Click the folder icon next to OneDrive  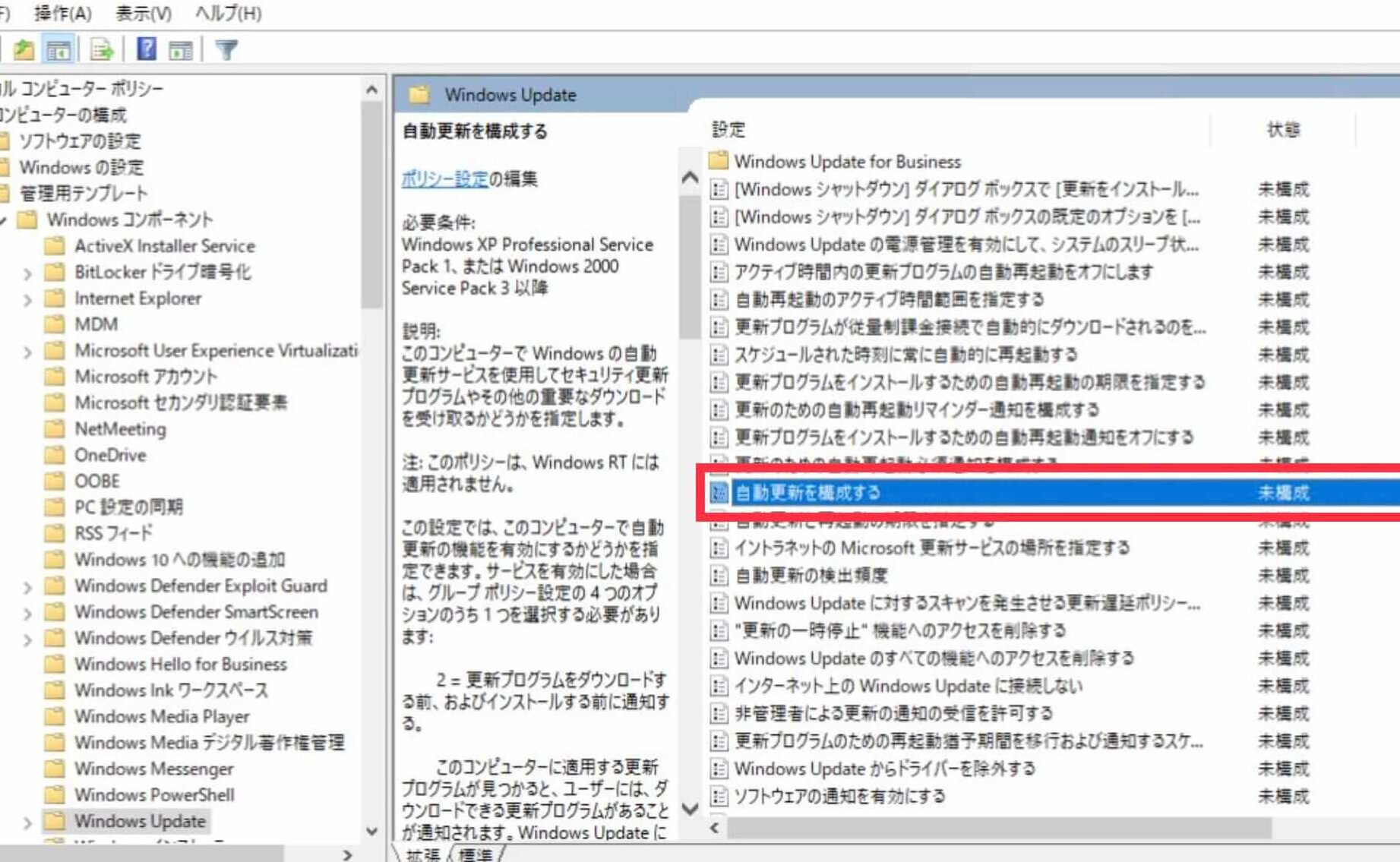55,455
